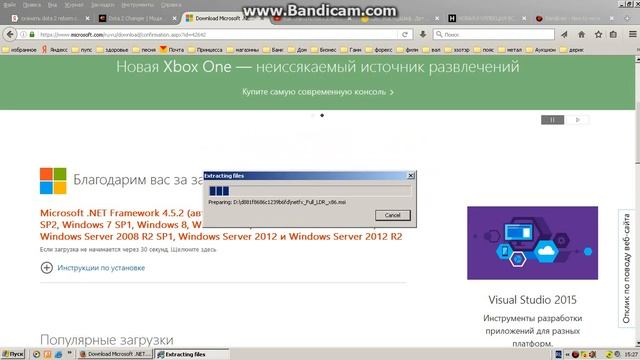
Task: Select the second banner slide dot
Action: tap(322, 116)
